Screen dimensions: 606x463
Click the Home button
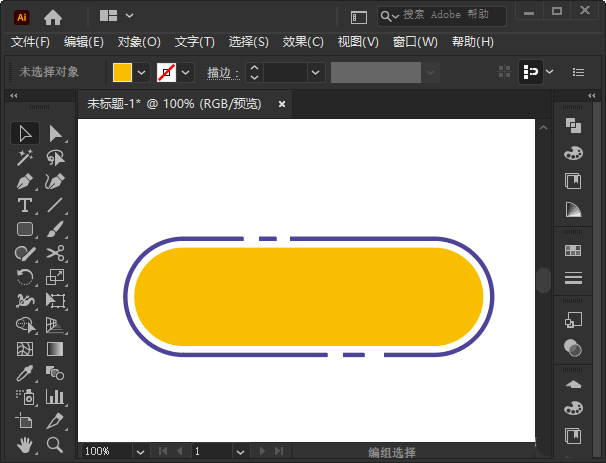(53, 16)
